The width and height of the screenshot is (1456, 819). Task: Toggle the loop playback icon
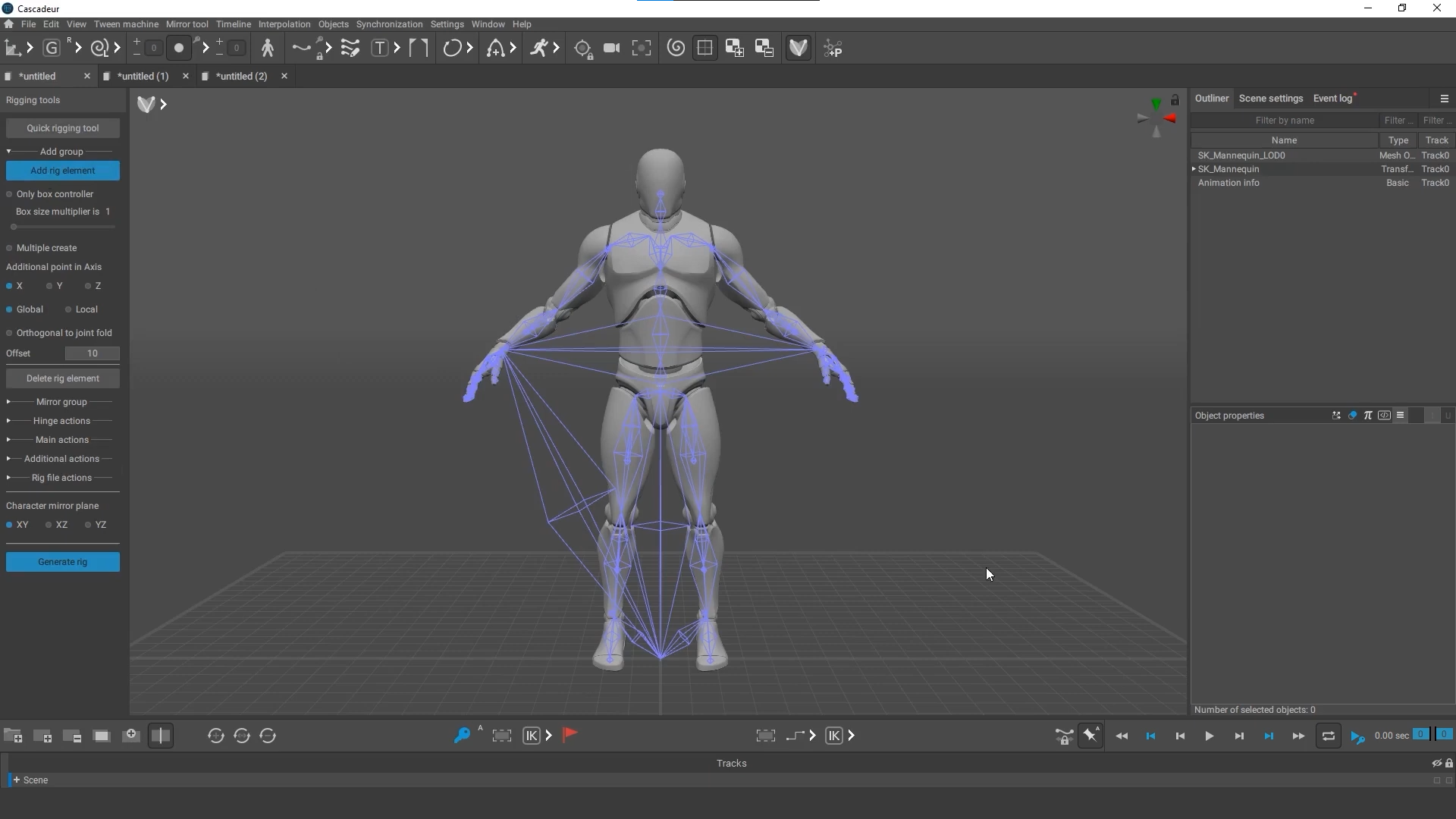pos(1329,736)
